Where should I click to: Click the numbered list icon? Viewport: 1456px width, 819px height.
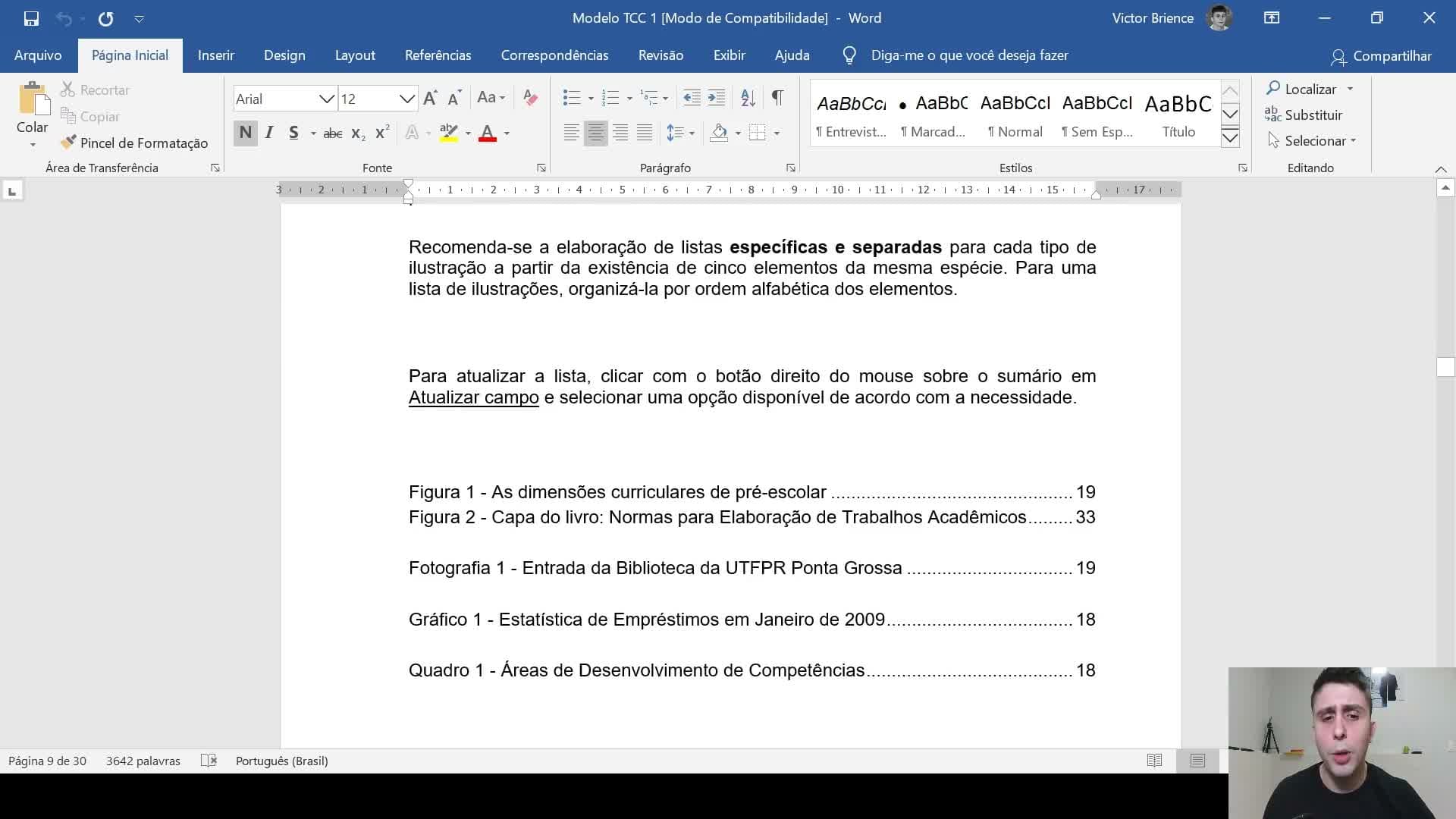(x=610, y=98)
